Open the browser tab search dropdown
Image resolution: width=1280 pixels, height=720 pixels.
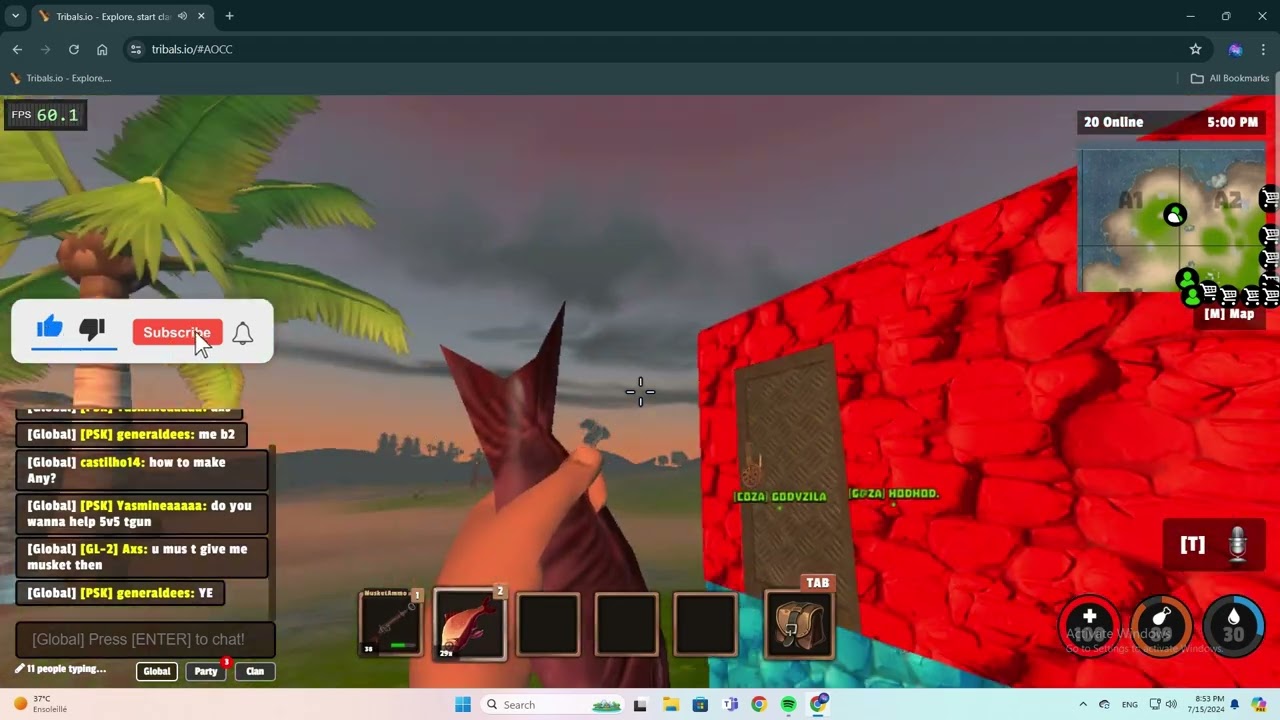click(15, 16)
